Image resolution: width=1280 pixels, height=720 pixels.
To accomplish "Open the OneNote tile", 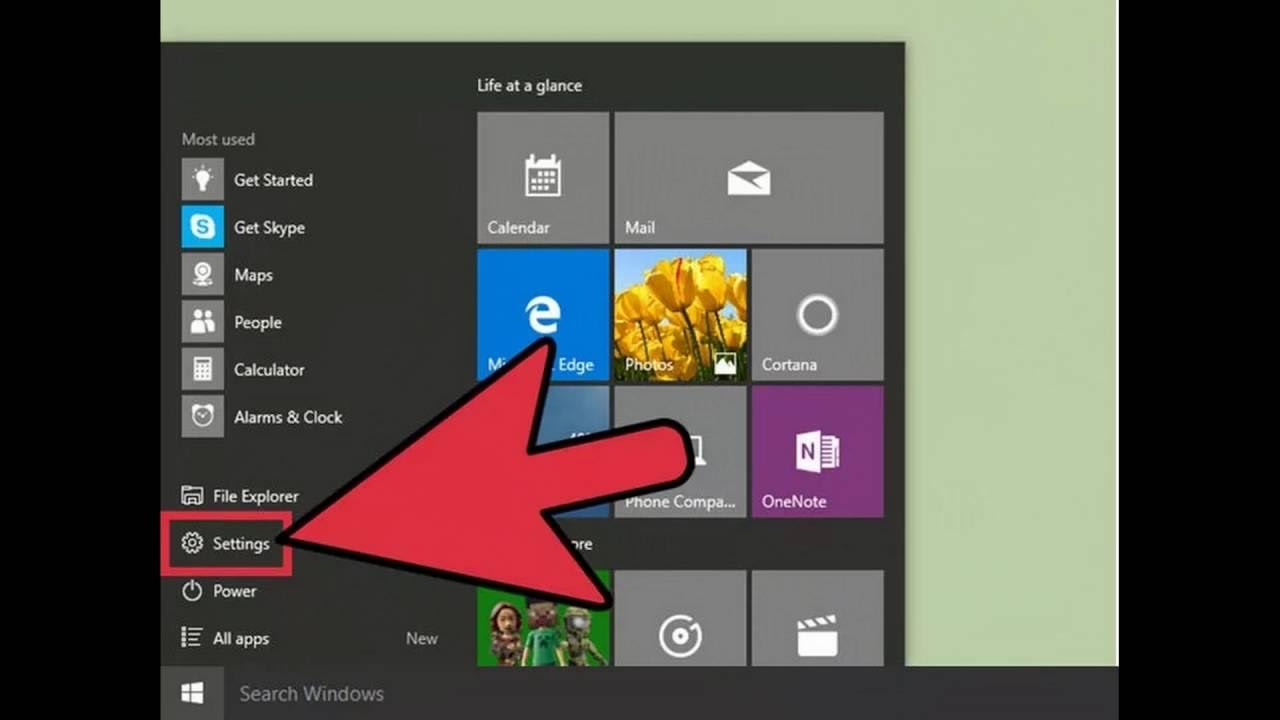I will point(817,452).
